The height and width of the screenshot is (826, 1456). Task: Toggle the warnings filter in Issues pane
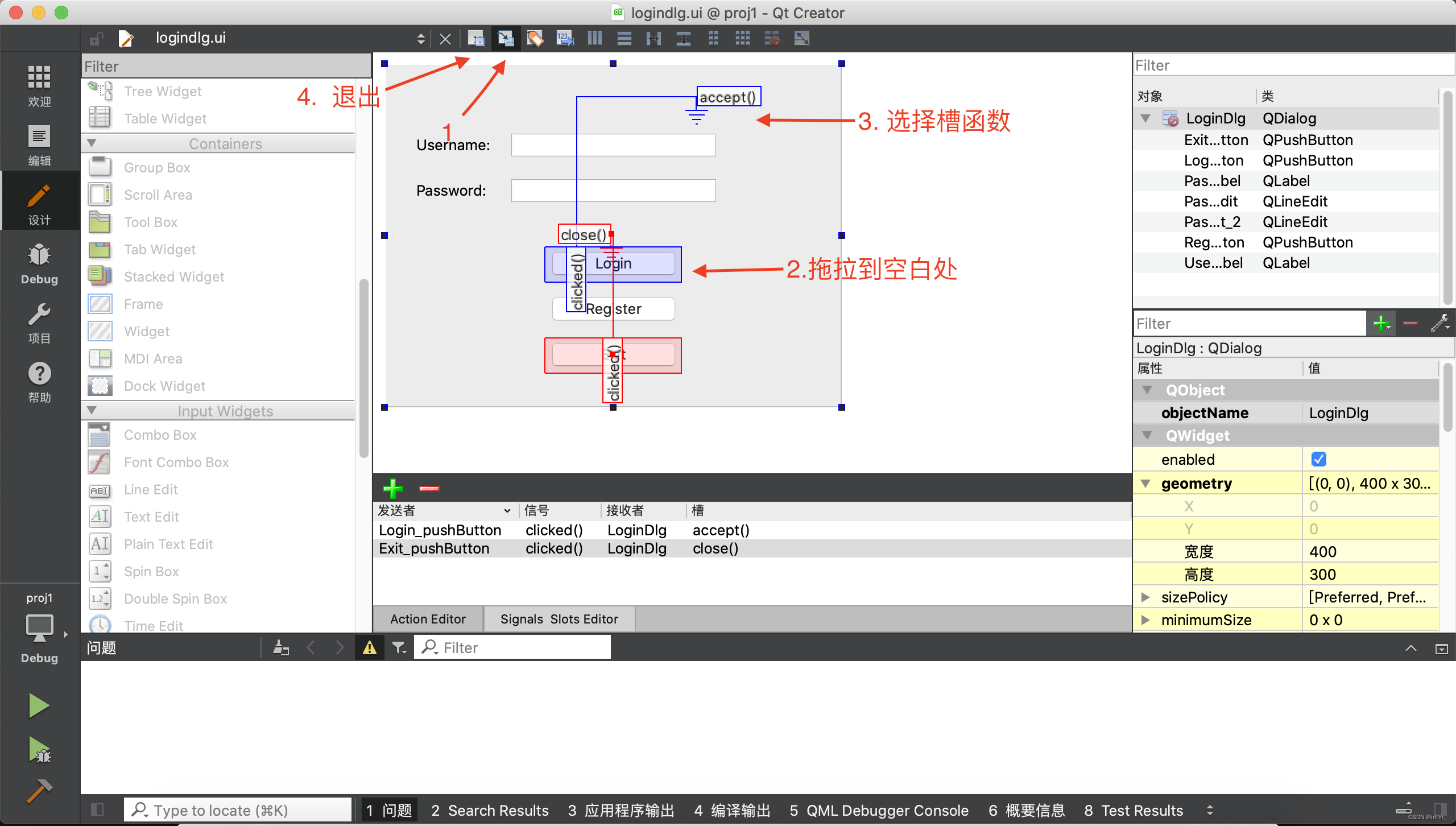pyautogui.click(x=370, y=647)
